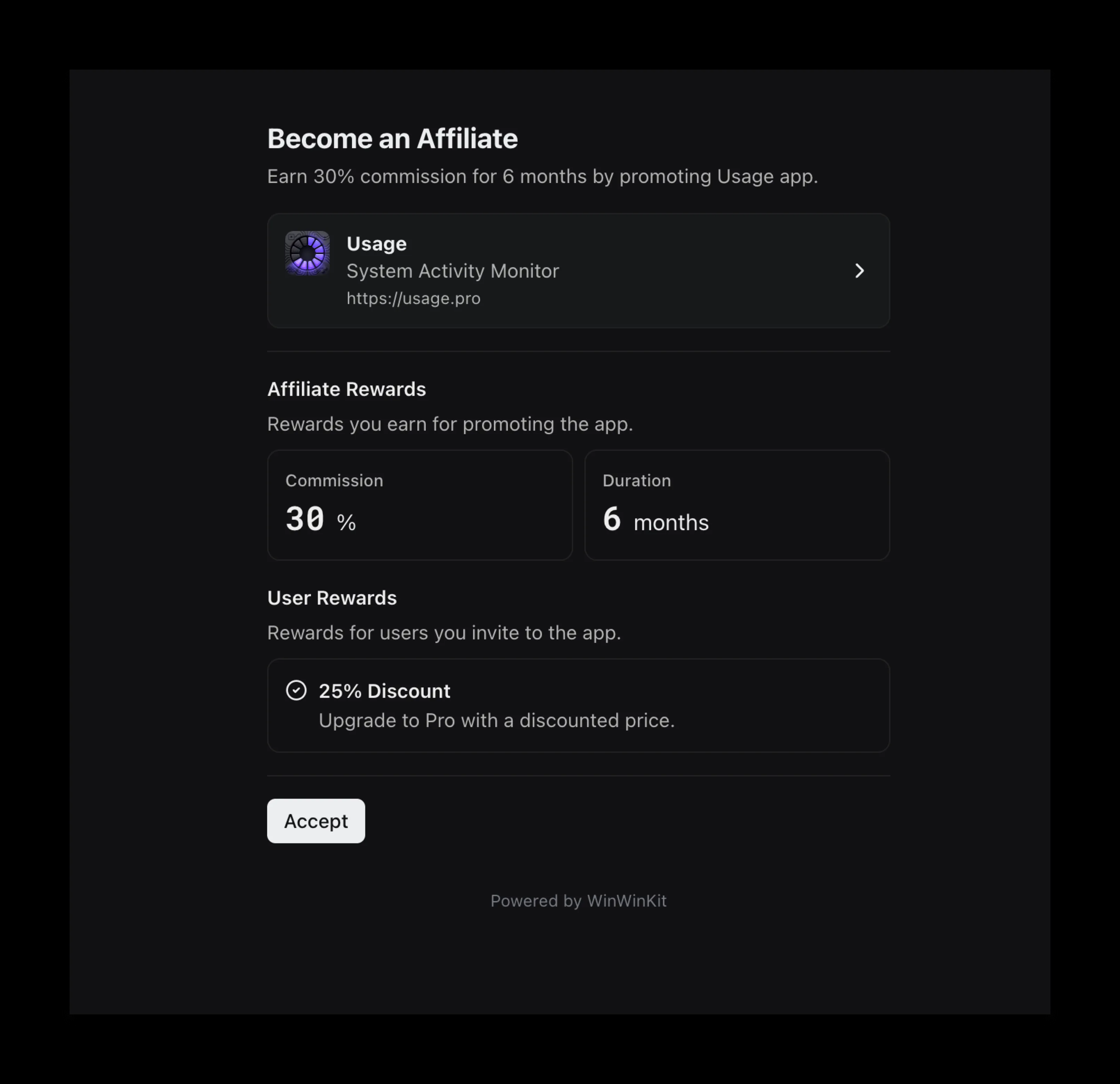Click the Become an Affiliate heading
1120x1084 pixels.
[x=393, y=138]
